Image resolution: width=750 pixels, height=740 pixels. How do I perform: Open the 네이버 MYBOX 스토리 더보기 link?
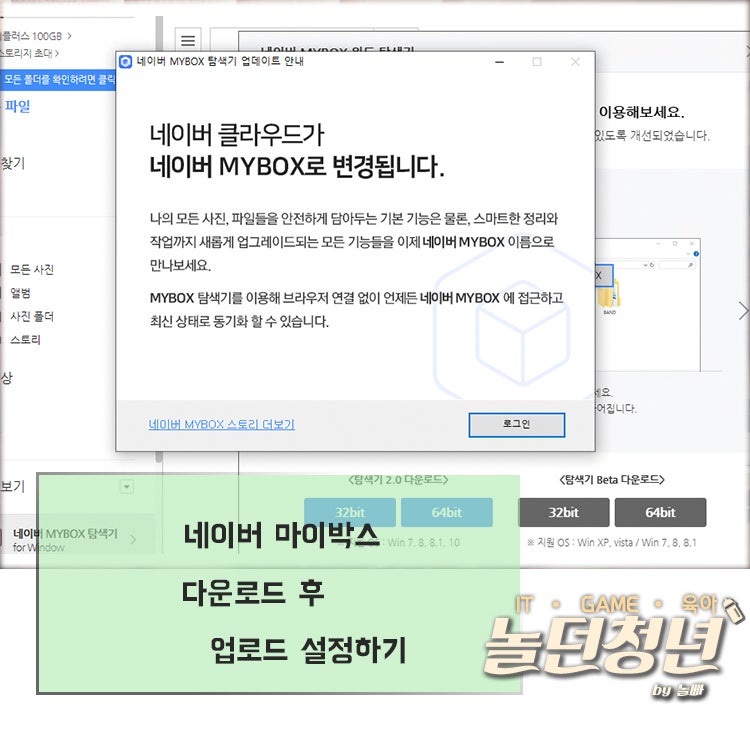(x=221, y=424)
